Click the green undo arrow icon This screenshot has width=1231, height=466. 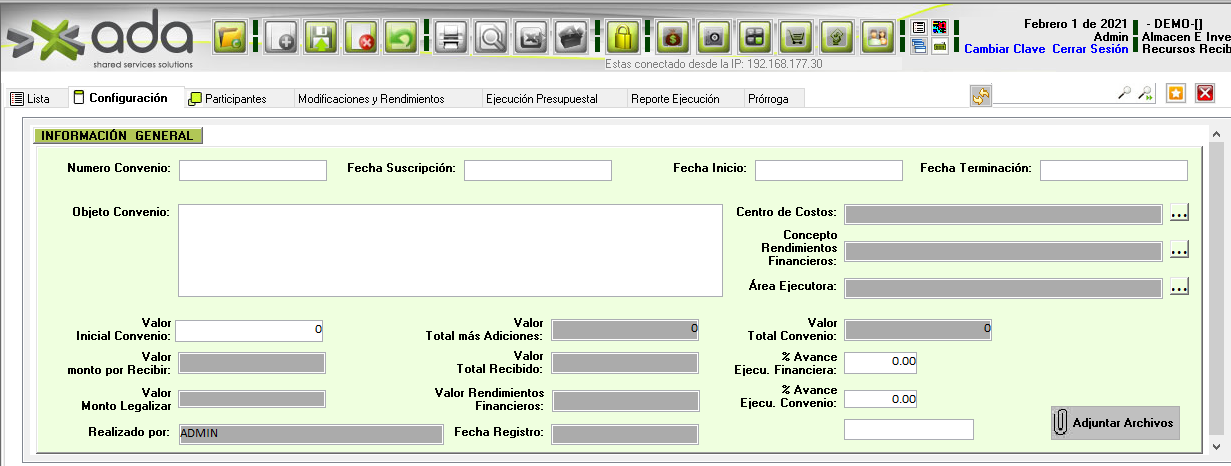[400, 38]
